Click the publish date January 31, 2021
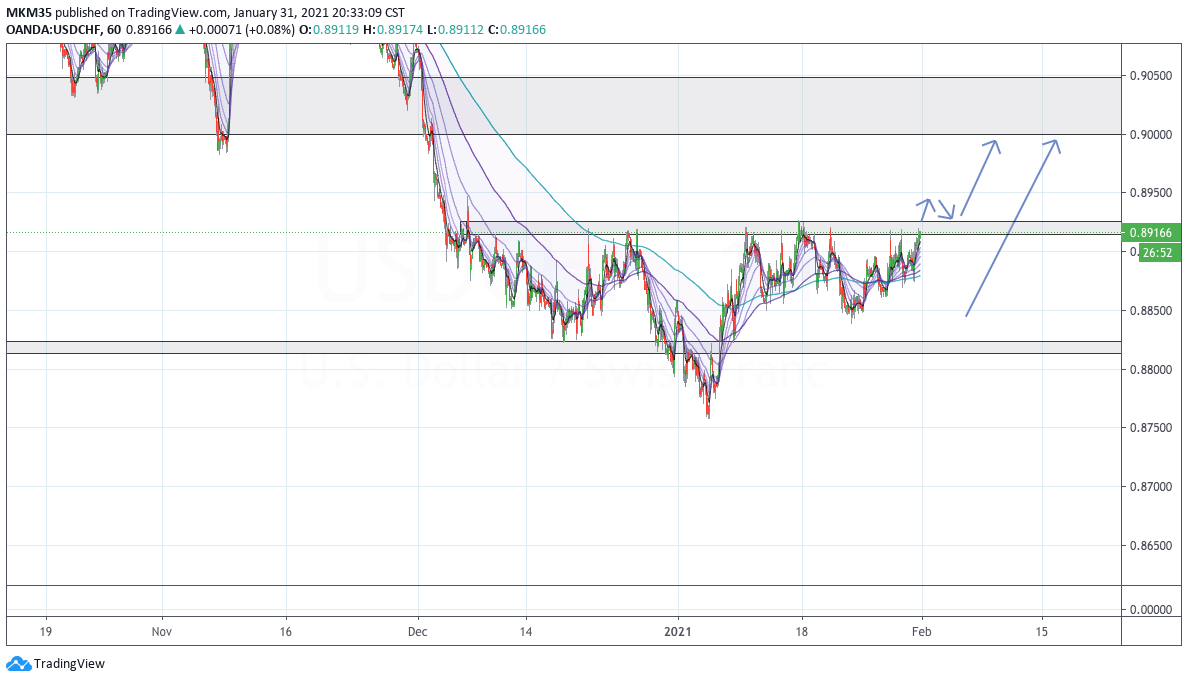The width and height of the screenshot is (1188, 682). (286, 13)
